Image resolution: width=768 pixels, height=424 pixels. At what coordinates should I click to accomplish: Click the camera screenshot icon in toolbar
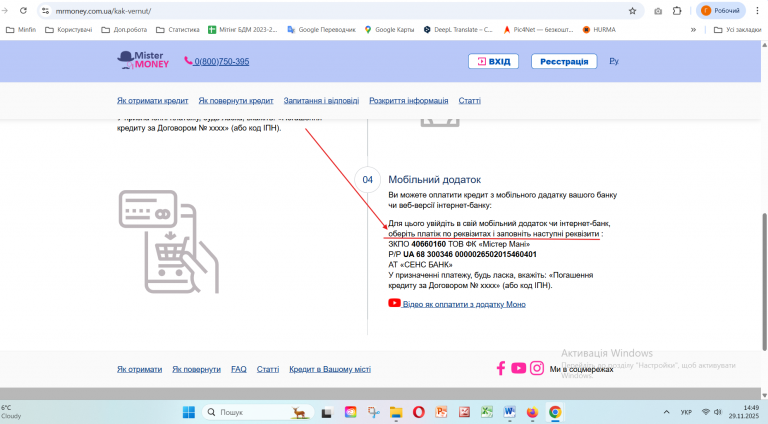(658, 11)
